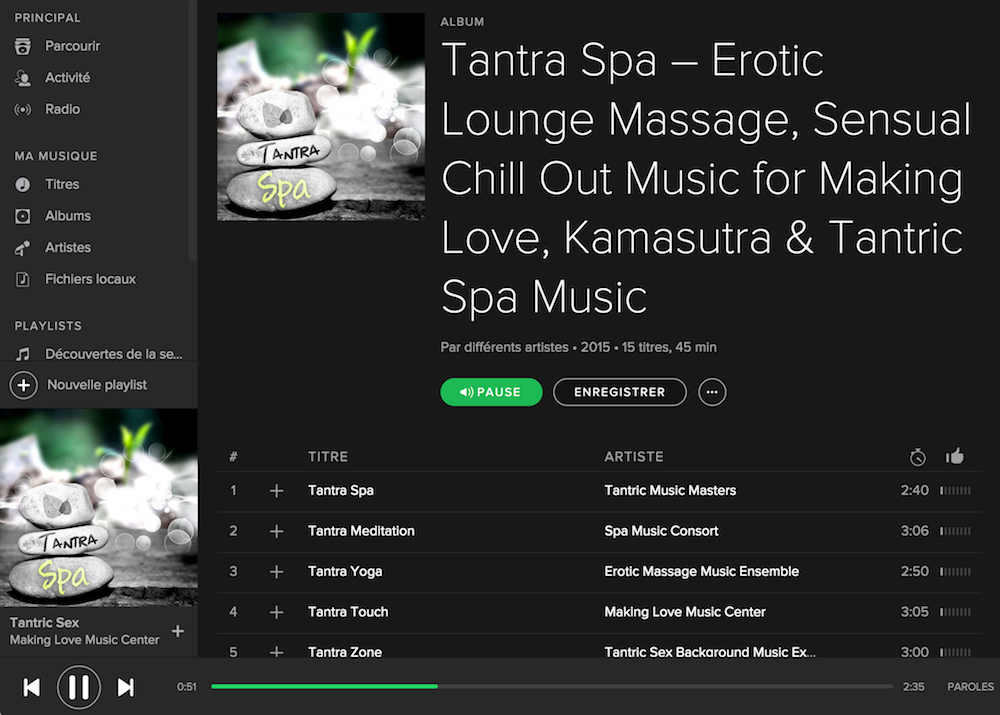Click the now-playing album artwork in sidebar
1000x715 pixels.
click(99, 508)
